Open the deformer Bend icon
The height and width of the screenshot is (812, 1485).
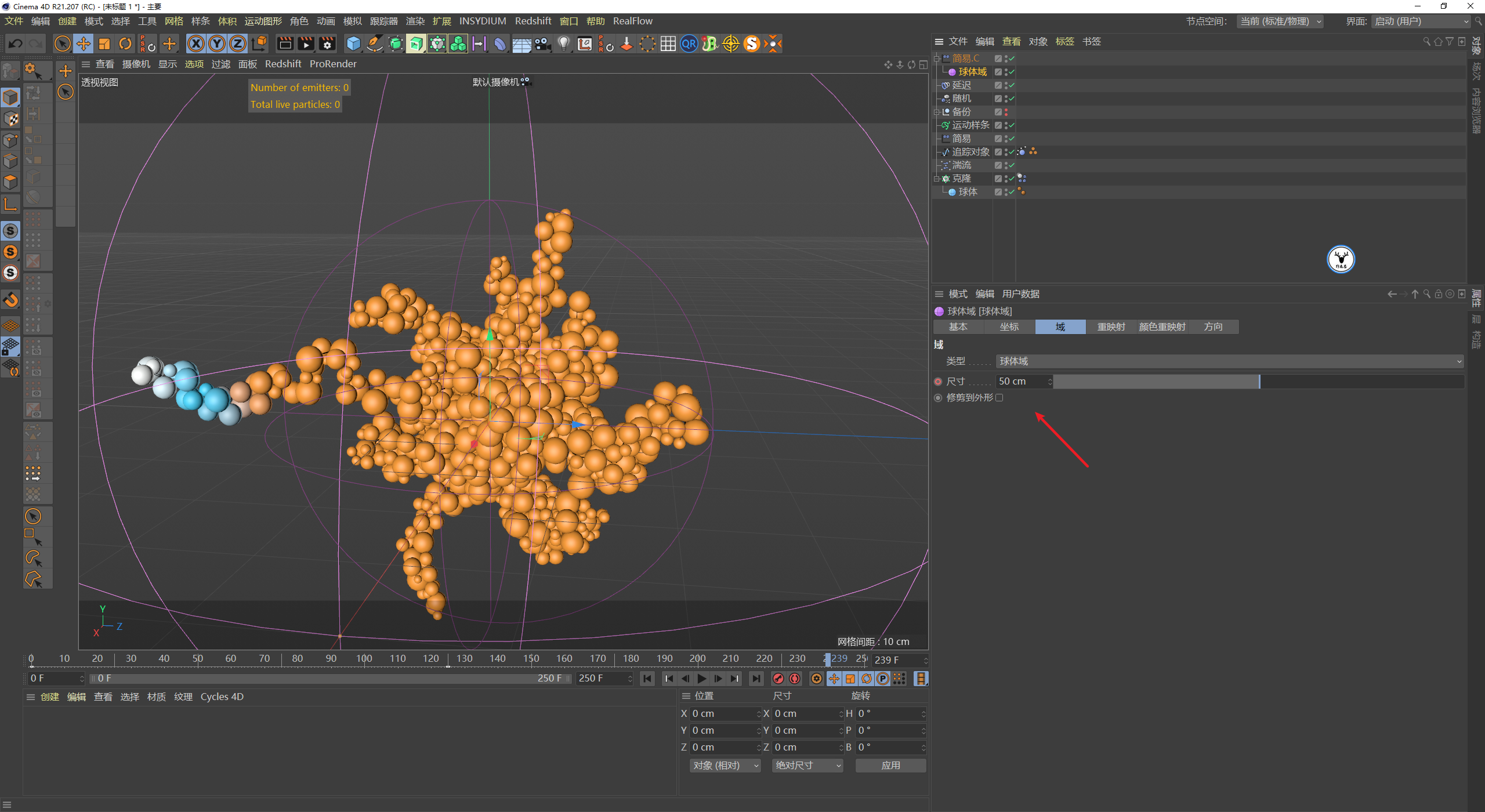(500, 43)
